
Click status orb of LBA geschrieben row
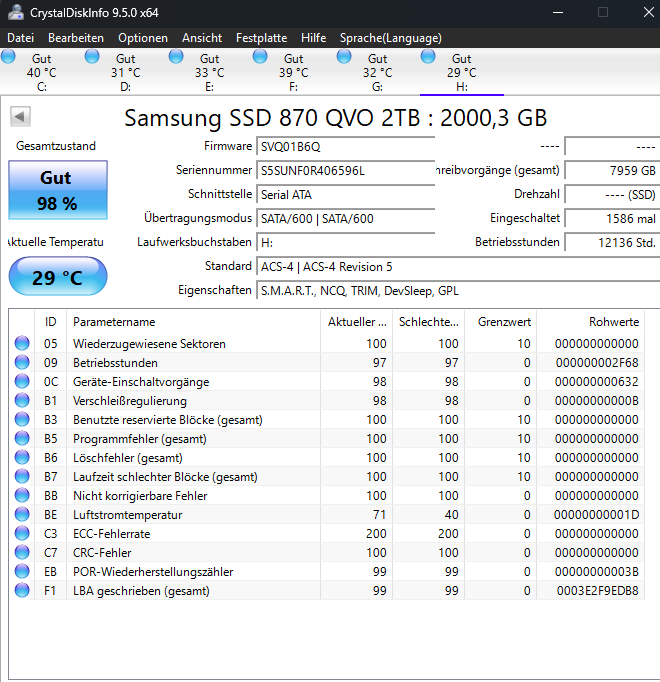[22, 590]
